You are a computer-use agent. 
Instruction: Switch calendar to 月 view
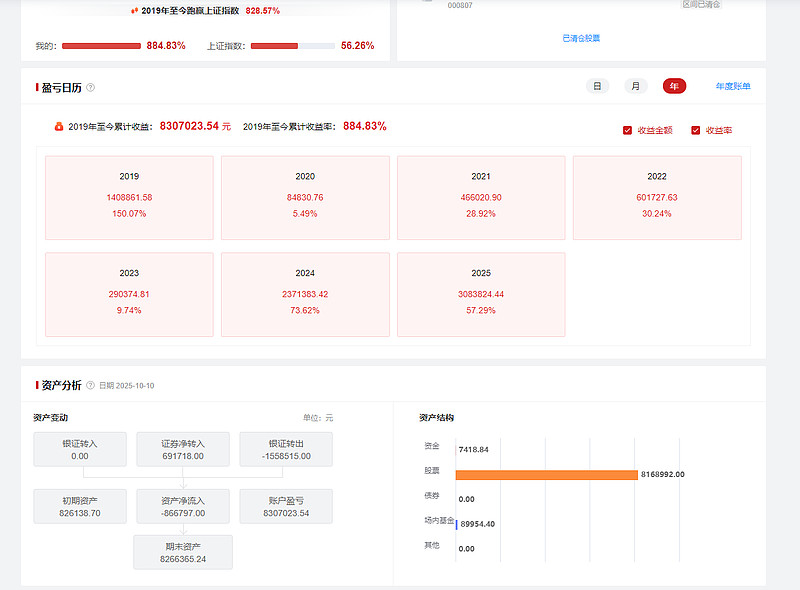coord(636,86)
